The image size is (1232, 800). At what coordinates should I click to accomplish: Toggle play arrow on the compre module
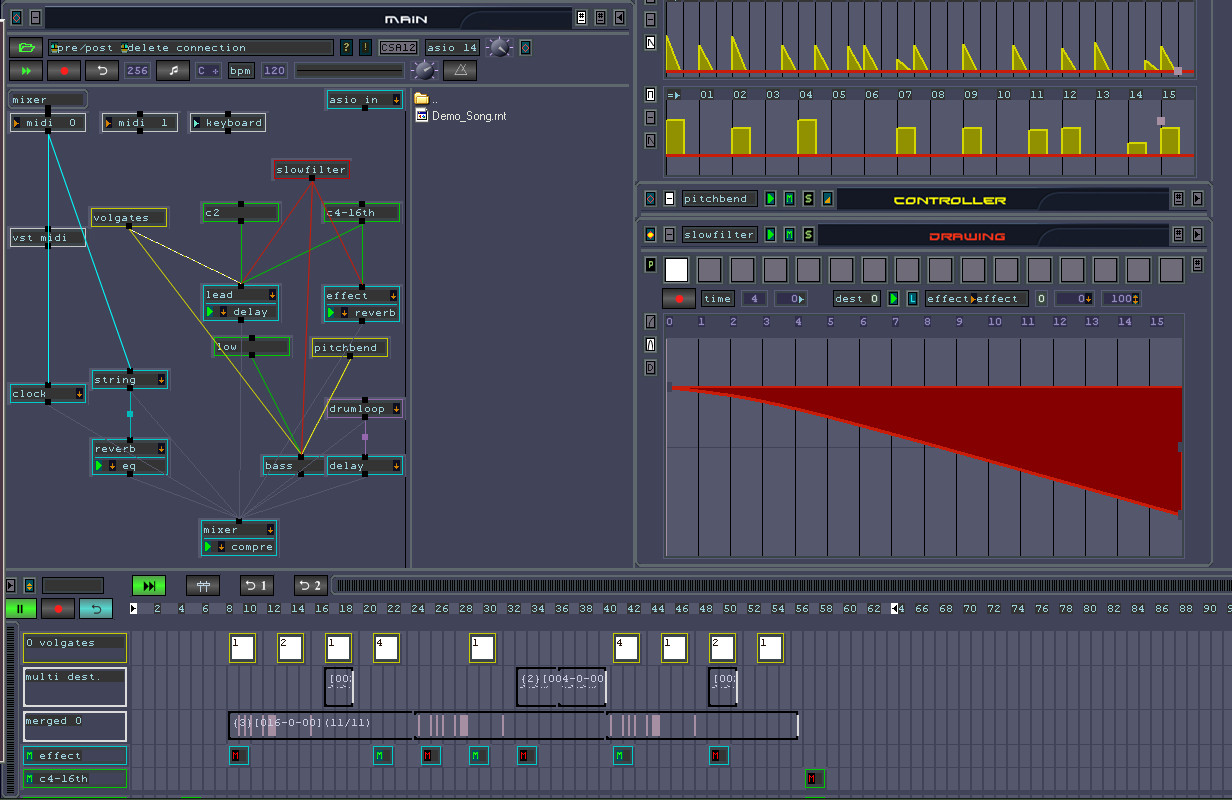[209, 547]
